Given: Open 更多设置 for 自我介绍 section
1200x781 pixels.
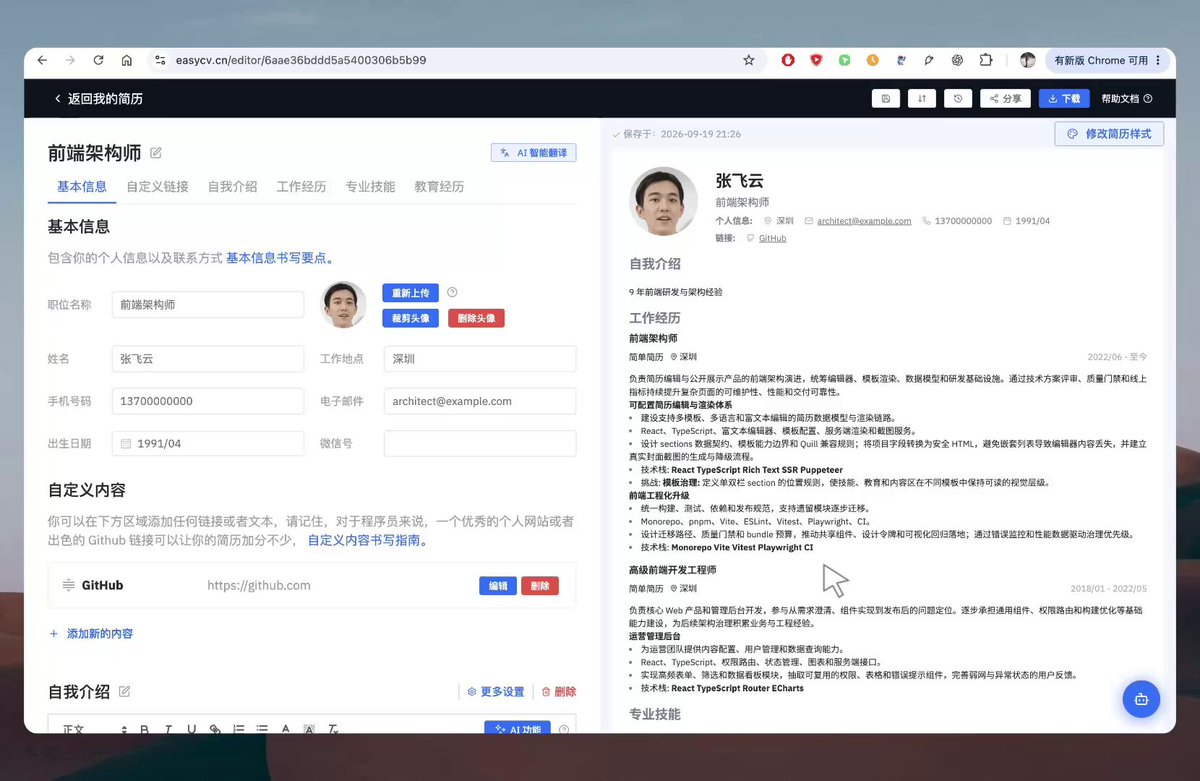Looking at the screenshot, I should (x=496, y=691).
